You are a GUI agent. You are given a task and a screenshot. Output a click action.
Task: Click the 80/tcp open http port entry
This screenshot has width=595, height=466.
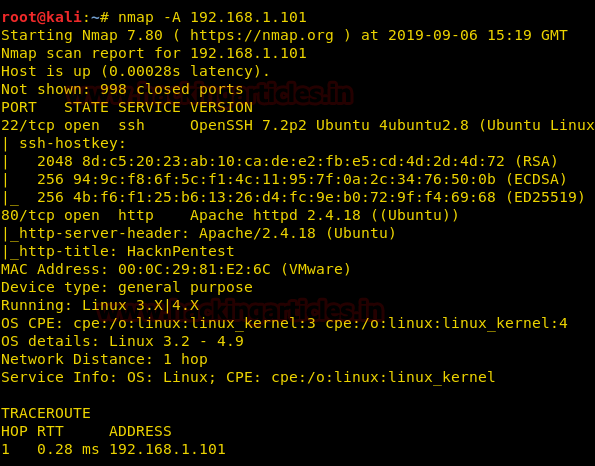click(77, 216)
